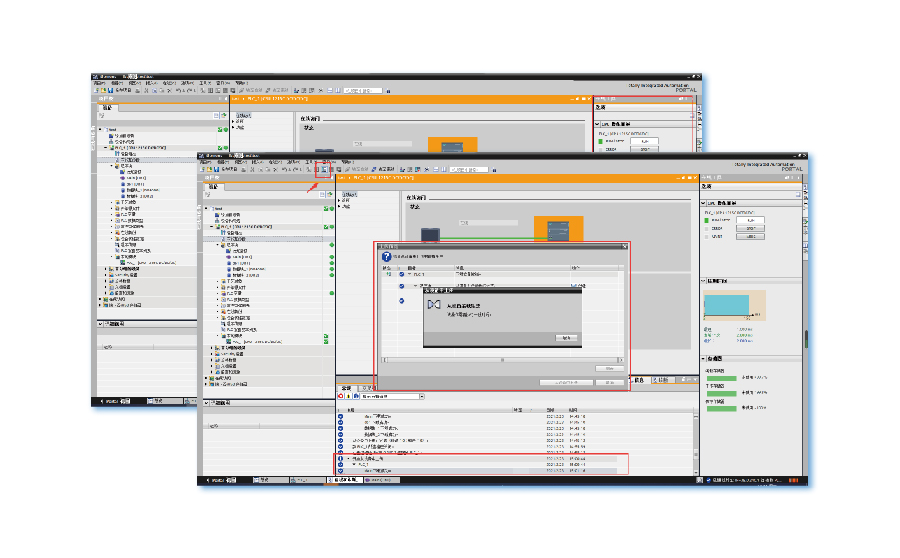Click Paste icon in front window toolbar
900x558 pixels.
(267, 170)
